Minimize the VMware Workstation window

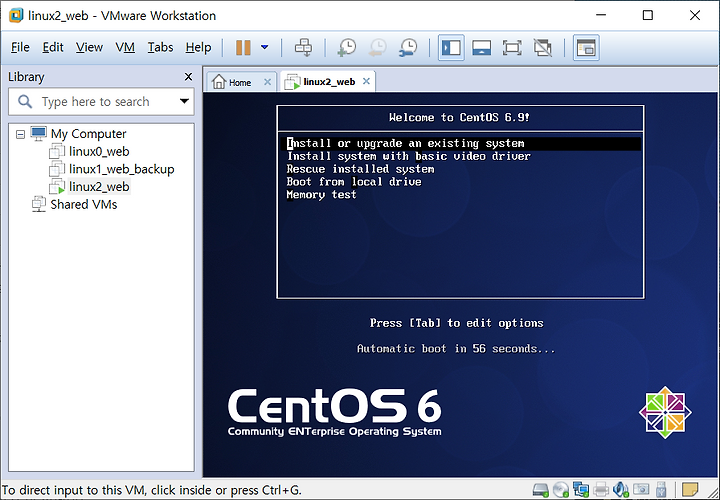(x=601, y=15)
